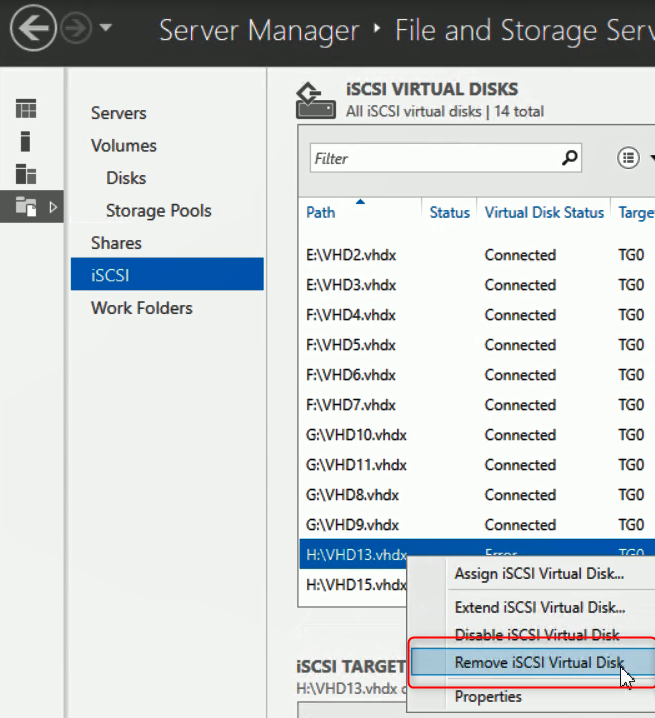Sort by the Path column header
Screen dimensions: 655x718
coord(321,212)
